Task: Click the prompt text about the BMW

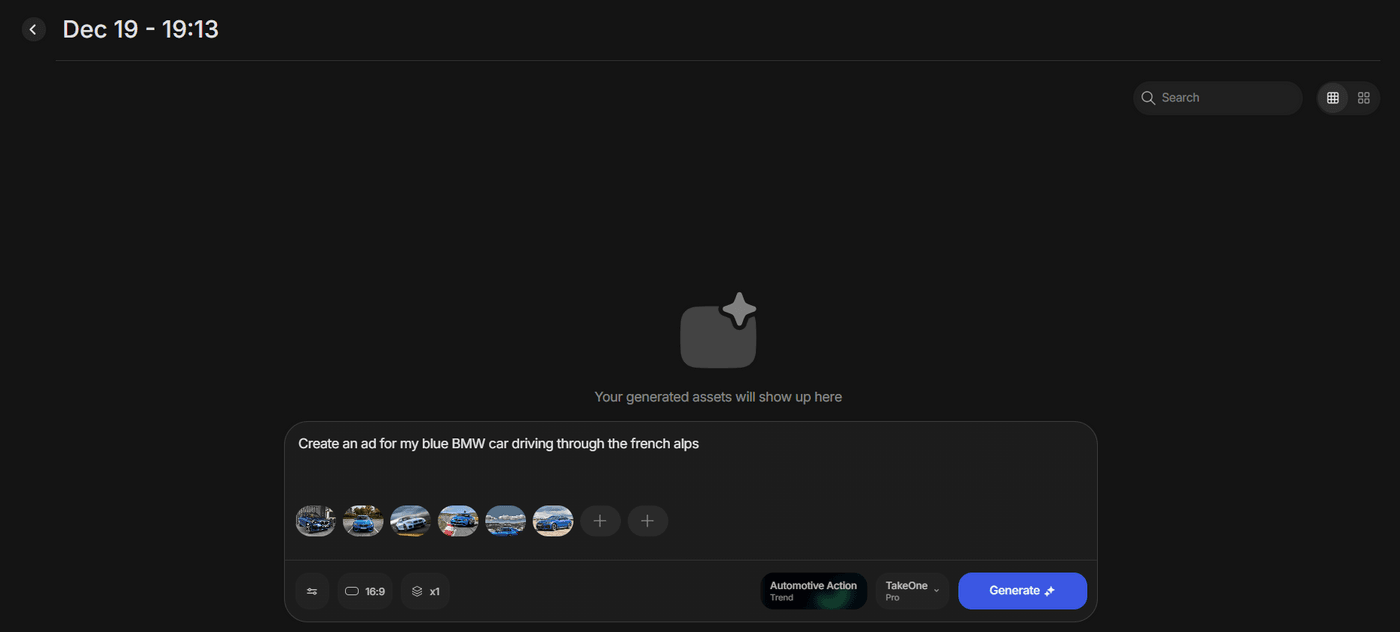Action: pos(498,444)
